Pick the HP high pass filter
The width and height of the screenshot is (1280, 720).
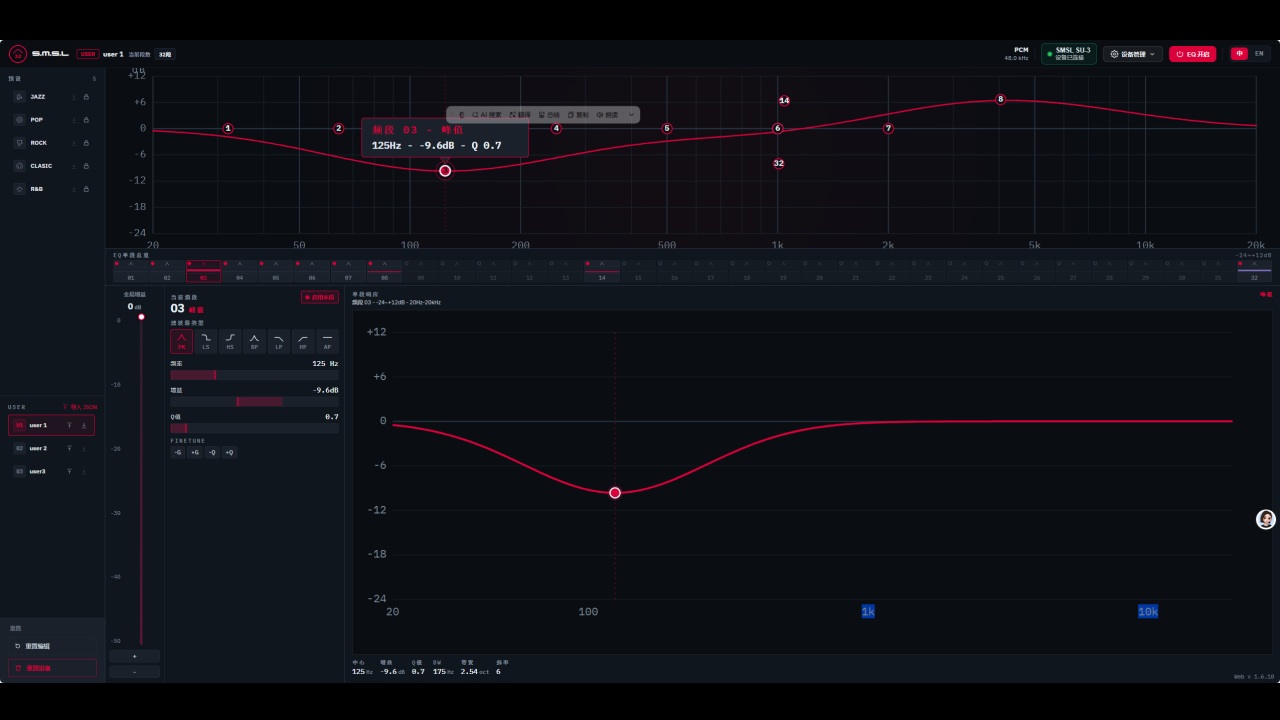[x=303, y=341]
